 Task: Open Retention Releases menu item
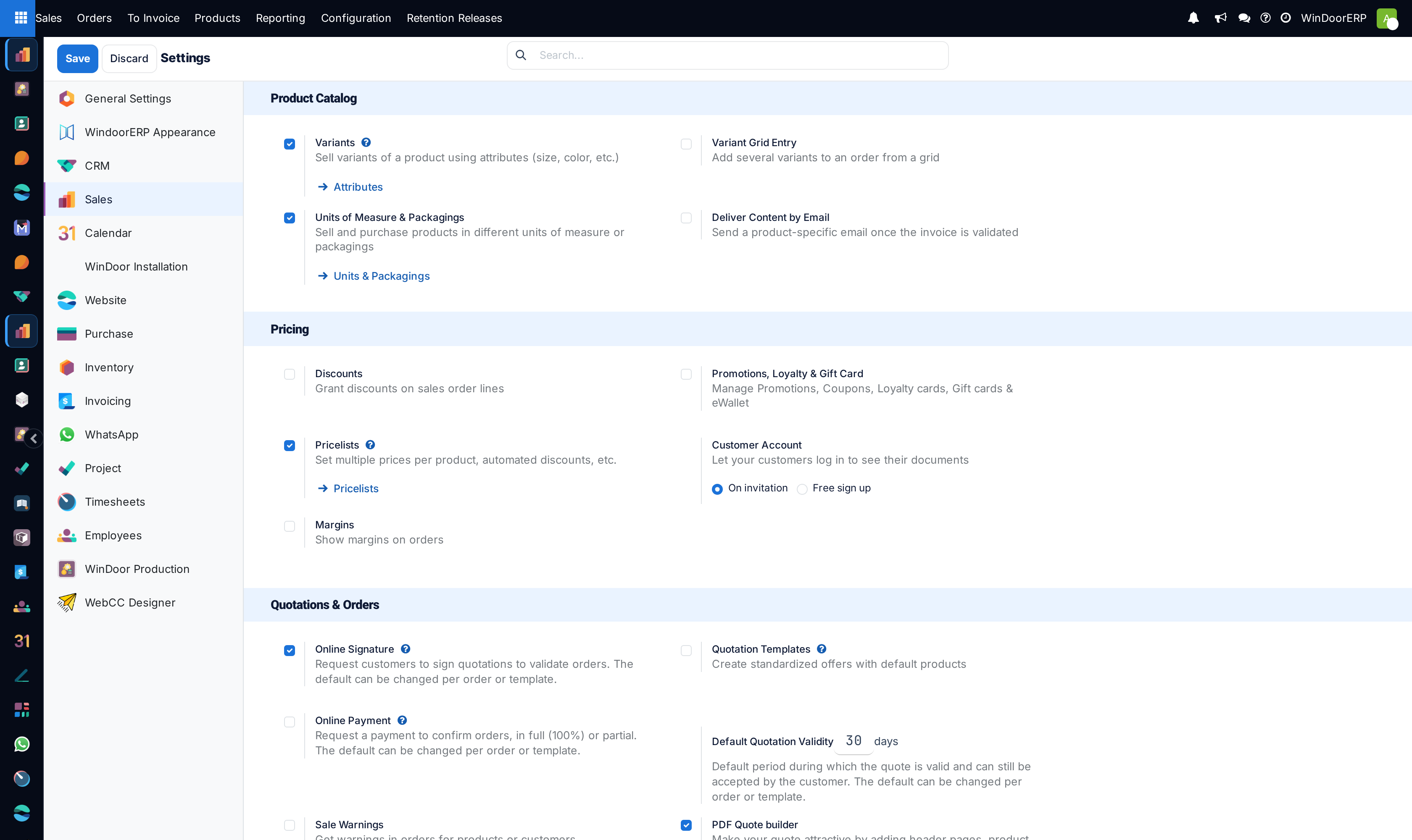(x=454, y=18)
